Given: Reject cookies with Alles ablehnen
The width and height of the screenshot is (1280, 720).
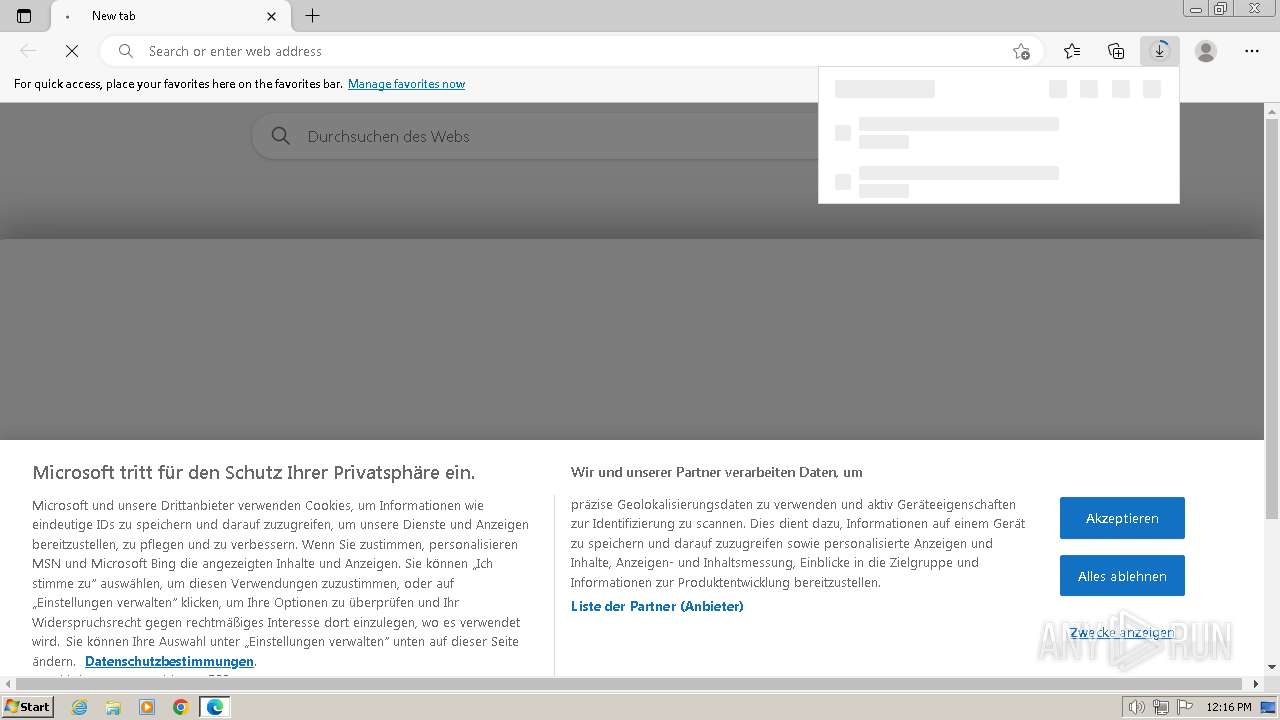Looking at the screenshot, I should (1122, 576).
